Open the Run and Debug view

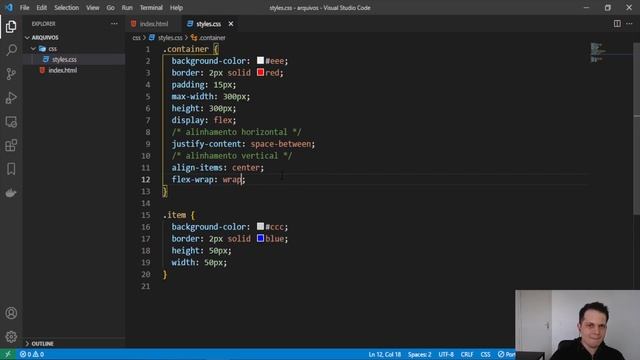(11, 98)
